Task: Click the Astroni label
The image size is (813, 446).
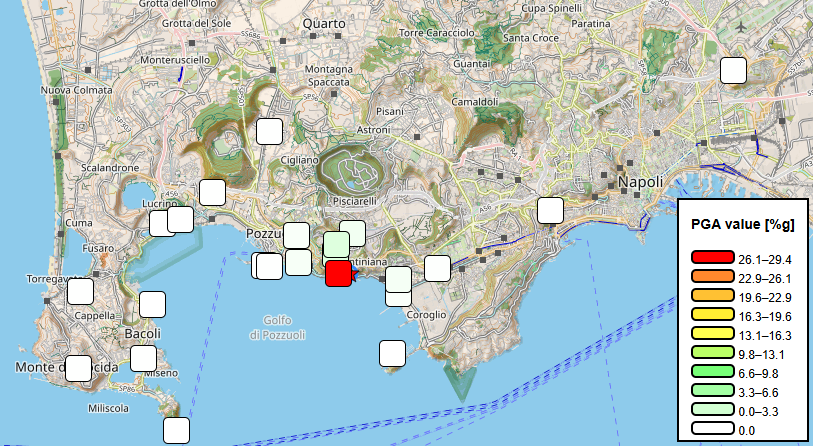Action: click(x=373, y=130)
